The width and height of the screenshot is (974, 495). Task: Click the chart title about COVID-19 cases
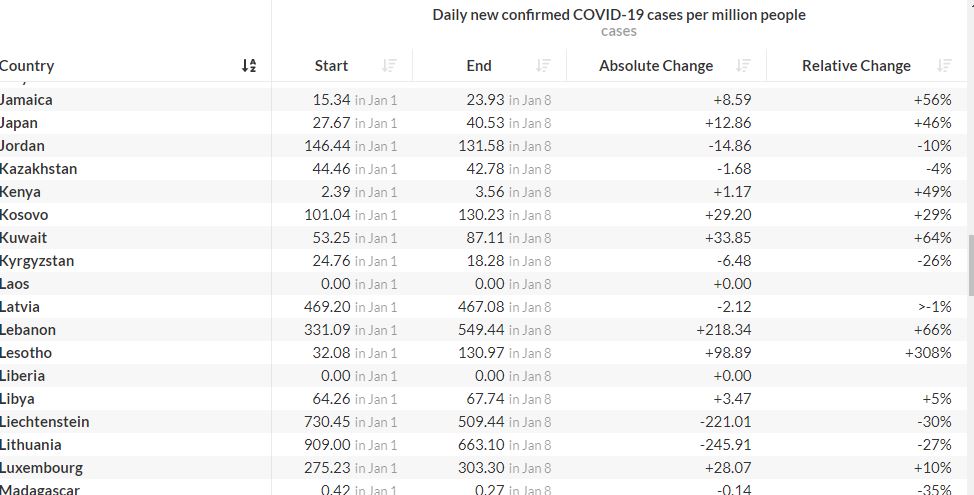(x=619, y=14)
